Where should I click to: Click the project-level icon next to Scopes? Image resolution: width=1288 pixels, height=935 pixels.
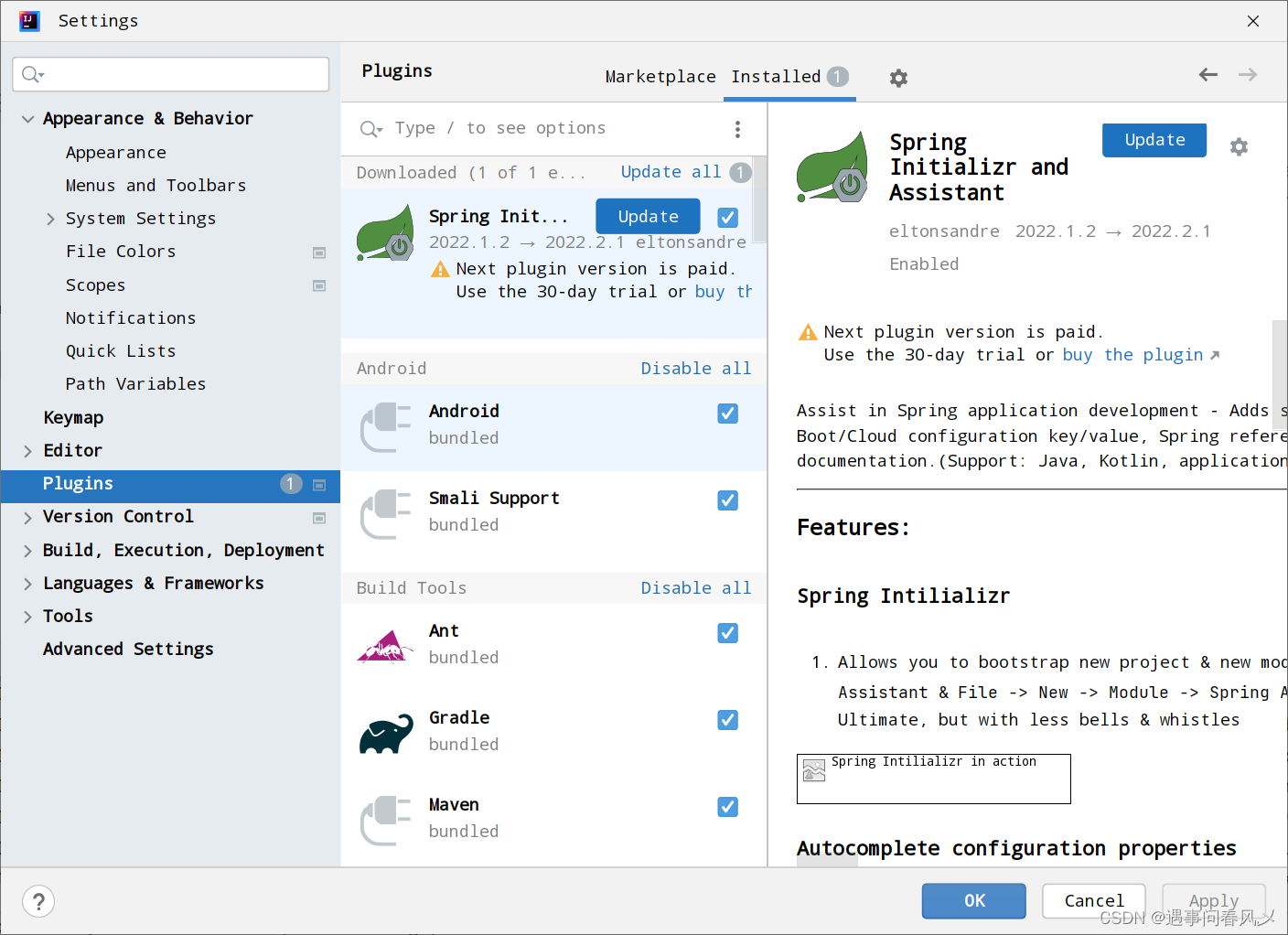click(x=319, y=285)
